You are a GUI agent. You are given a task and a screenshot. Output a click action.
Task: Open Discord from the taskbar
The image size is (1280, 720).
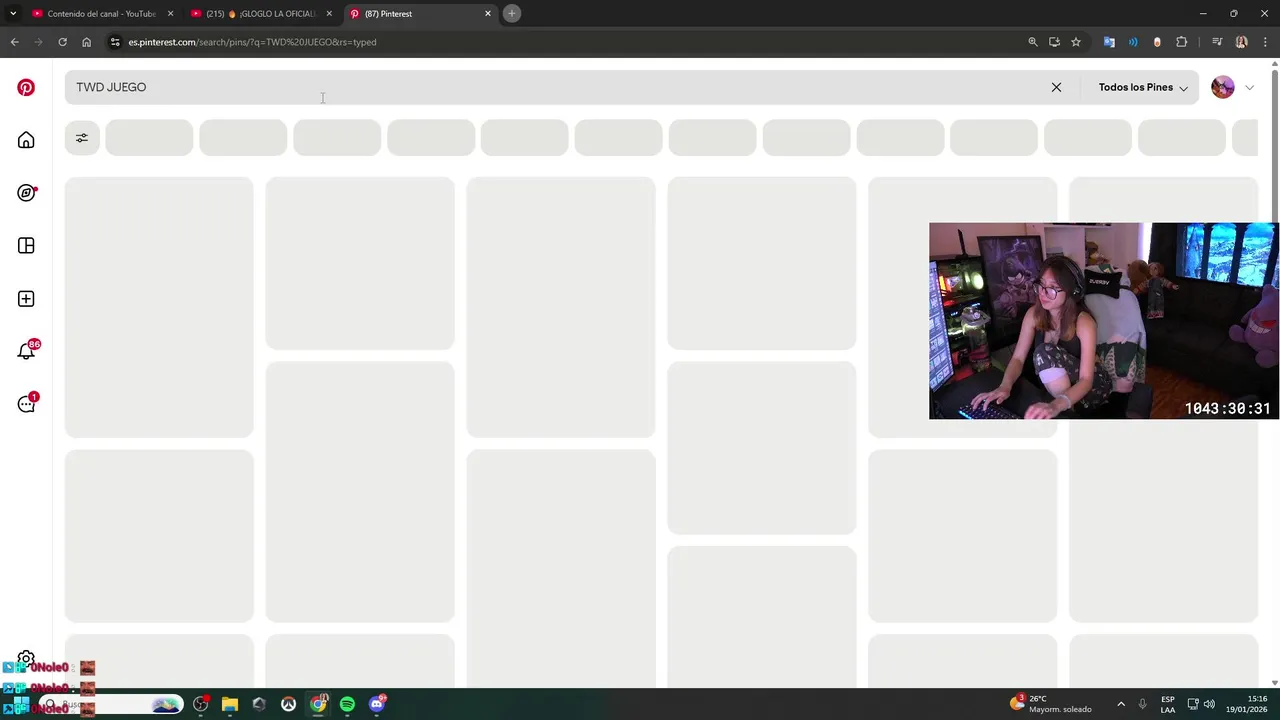pos(377,704)
